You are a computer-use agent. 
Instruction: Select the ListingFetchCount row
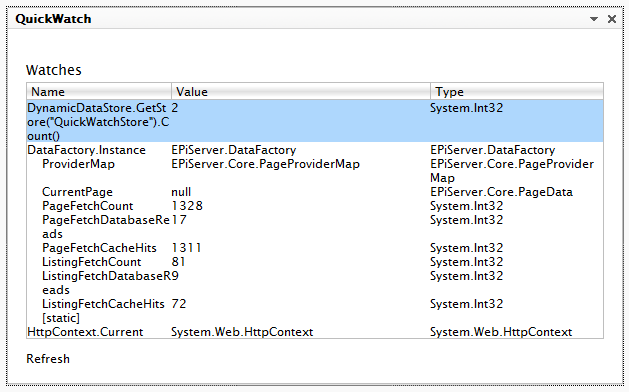(x=315, y=262)
